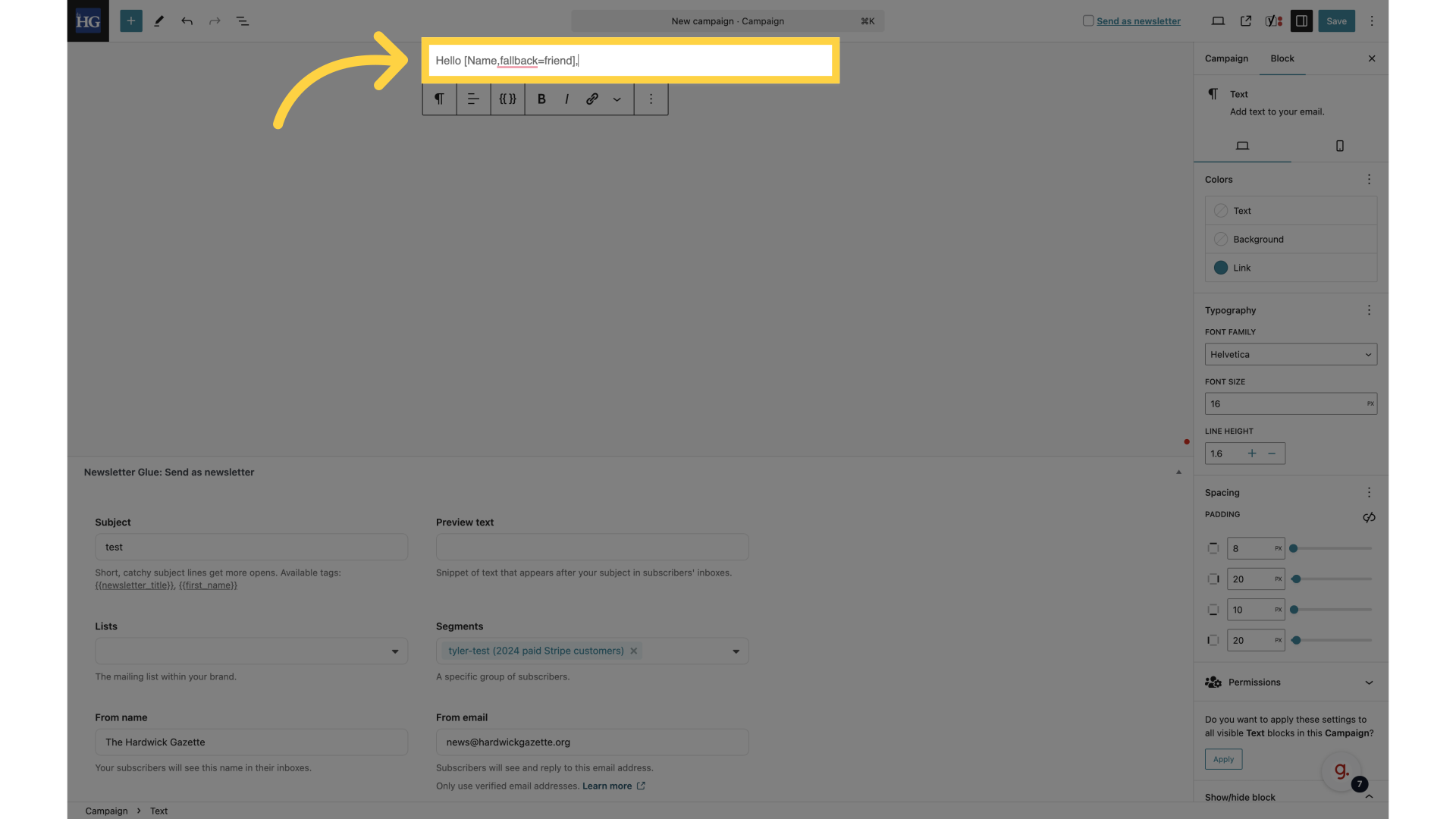Select the text alignment options icon
This screenshot has width=1456, height=819.
(473, 99)
